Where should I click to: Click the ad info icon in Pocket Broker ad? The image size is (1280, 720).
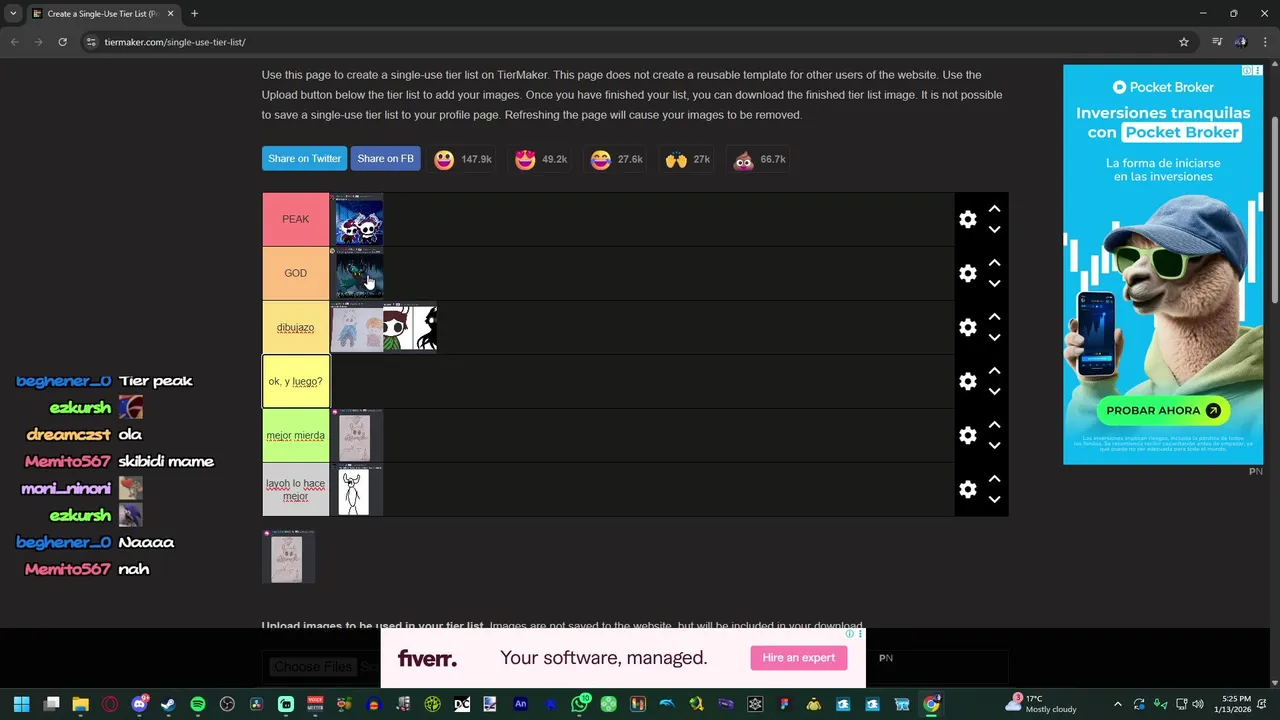(x=1247, y=71)
